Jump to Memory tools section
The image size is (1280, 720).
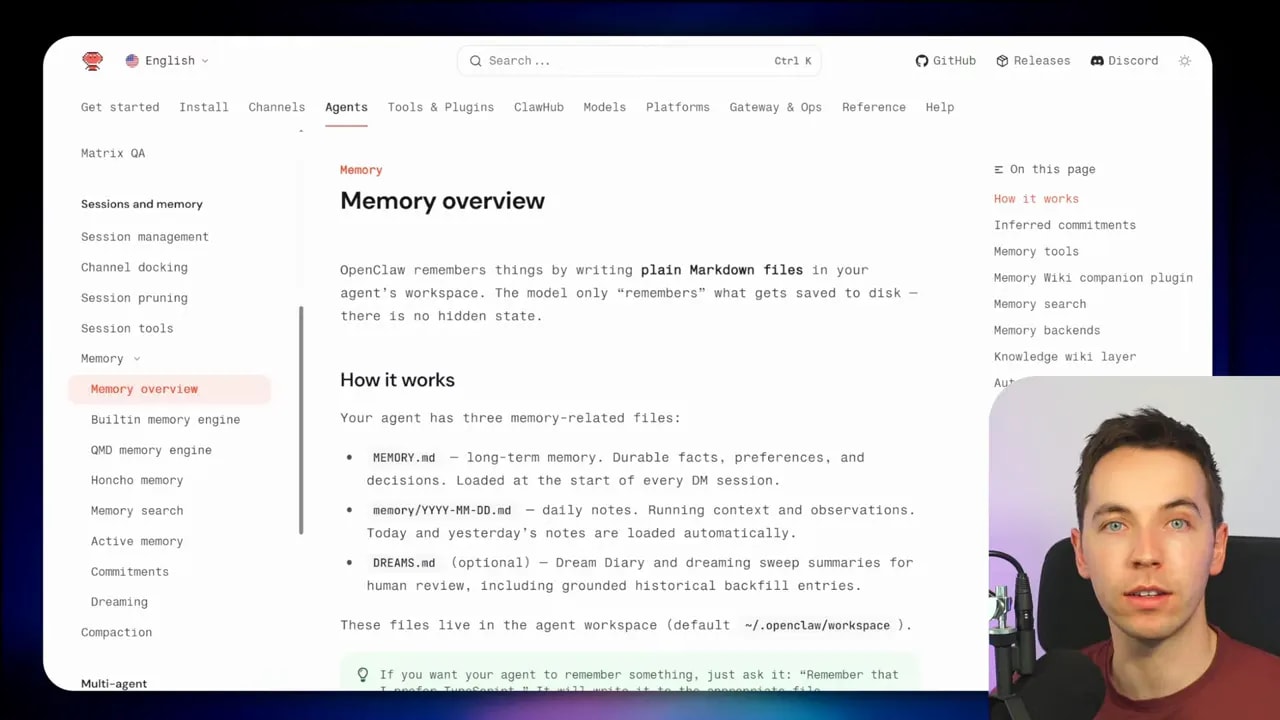1036,251
